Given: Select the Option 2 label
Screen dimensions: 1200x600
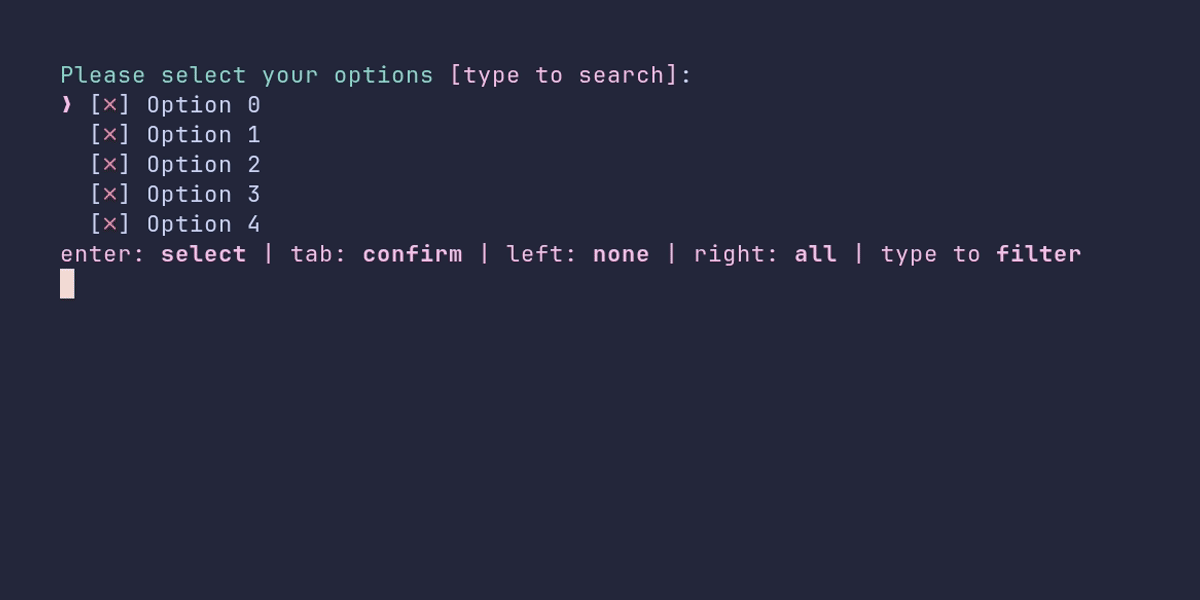Looking at the screenshot, I should coord(204,165).
